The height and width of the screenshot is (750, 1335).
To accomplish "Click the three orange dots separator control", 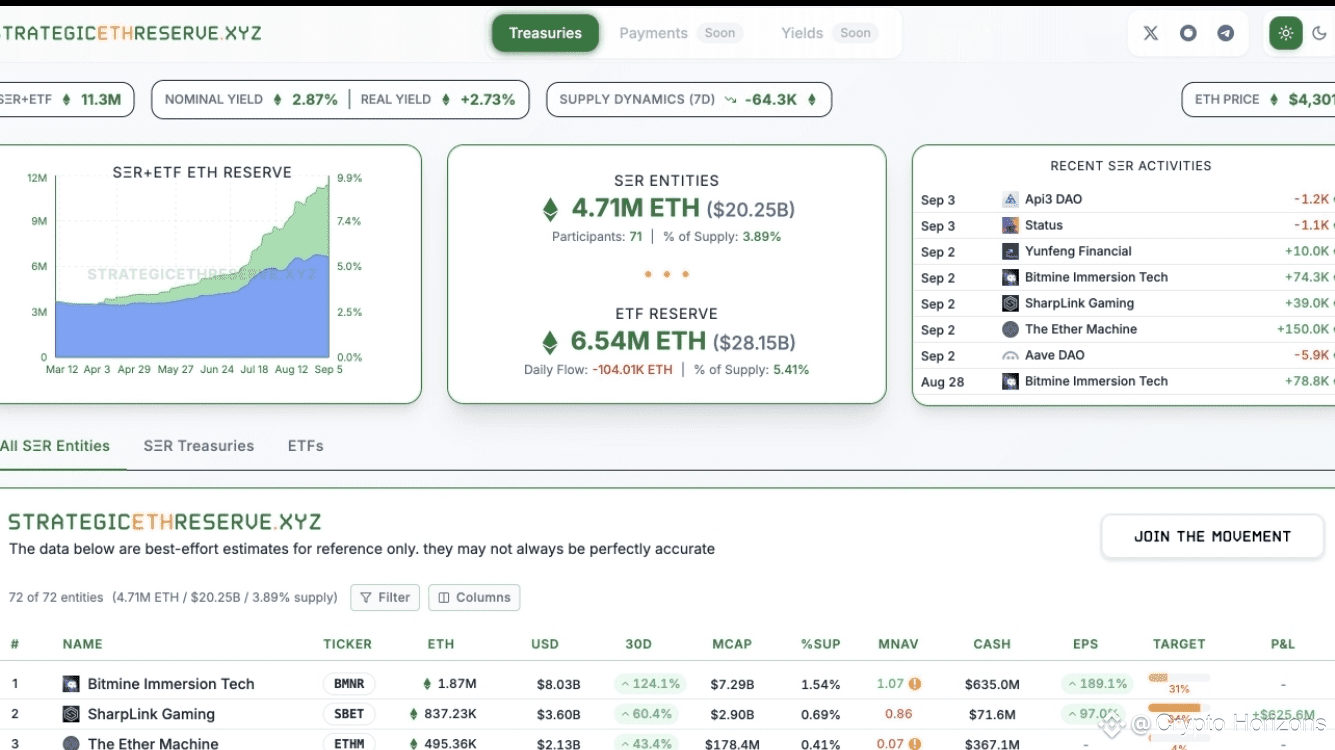I will click(666, 274).
